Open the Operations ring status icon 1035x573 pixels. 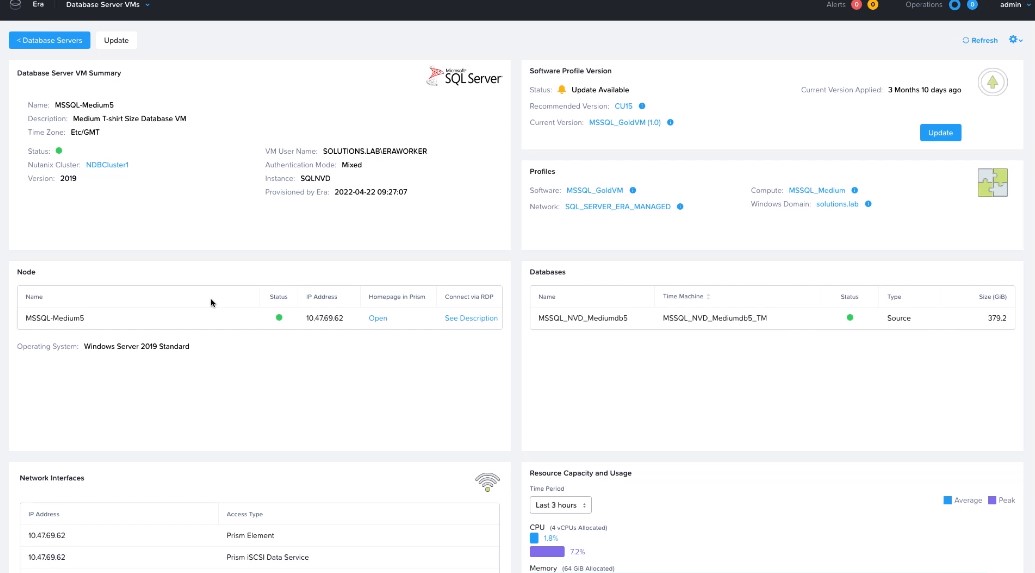click(954, 5)
